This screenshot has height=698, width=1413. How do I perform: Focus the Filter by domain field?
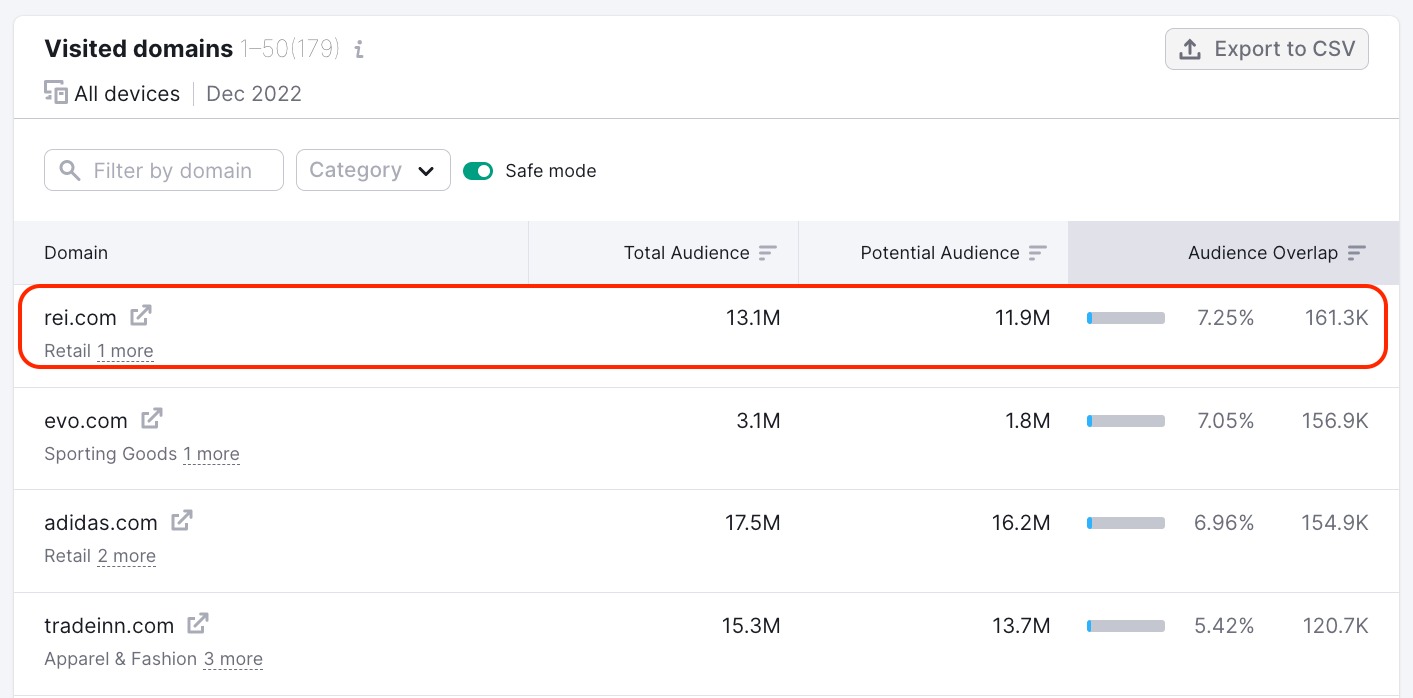click(164, 170)
